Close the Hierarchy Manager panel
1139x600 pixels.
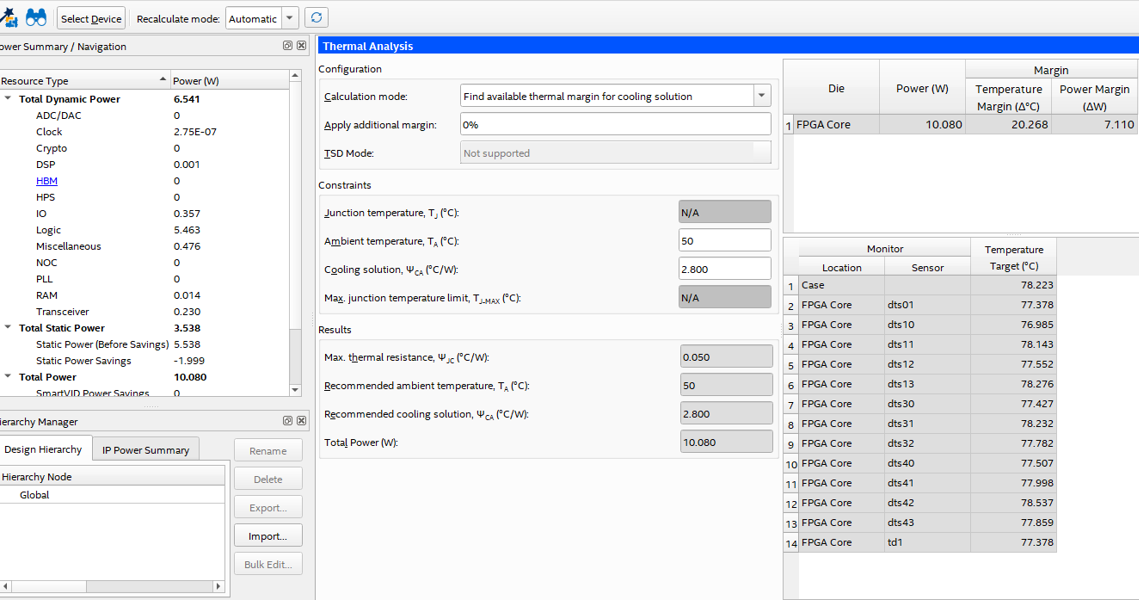pyautogui.click(x=301, y=421)
